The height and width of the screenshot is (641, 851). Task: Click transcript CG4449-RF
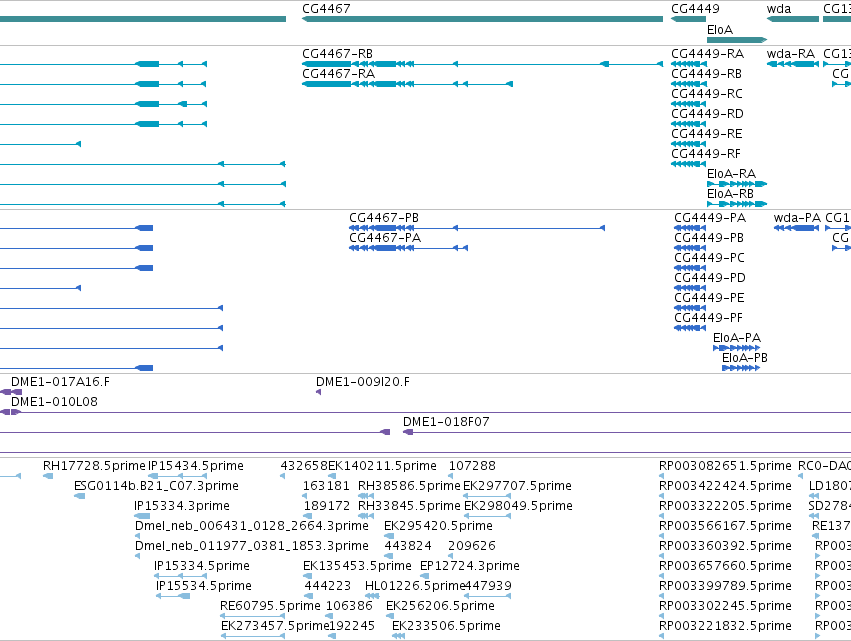pyautogui.click(x=689, y=164)
